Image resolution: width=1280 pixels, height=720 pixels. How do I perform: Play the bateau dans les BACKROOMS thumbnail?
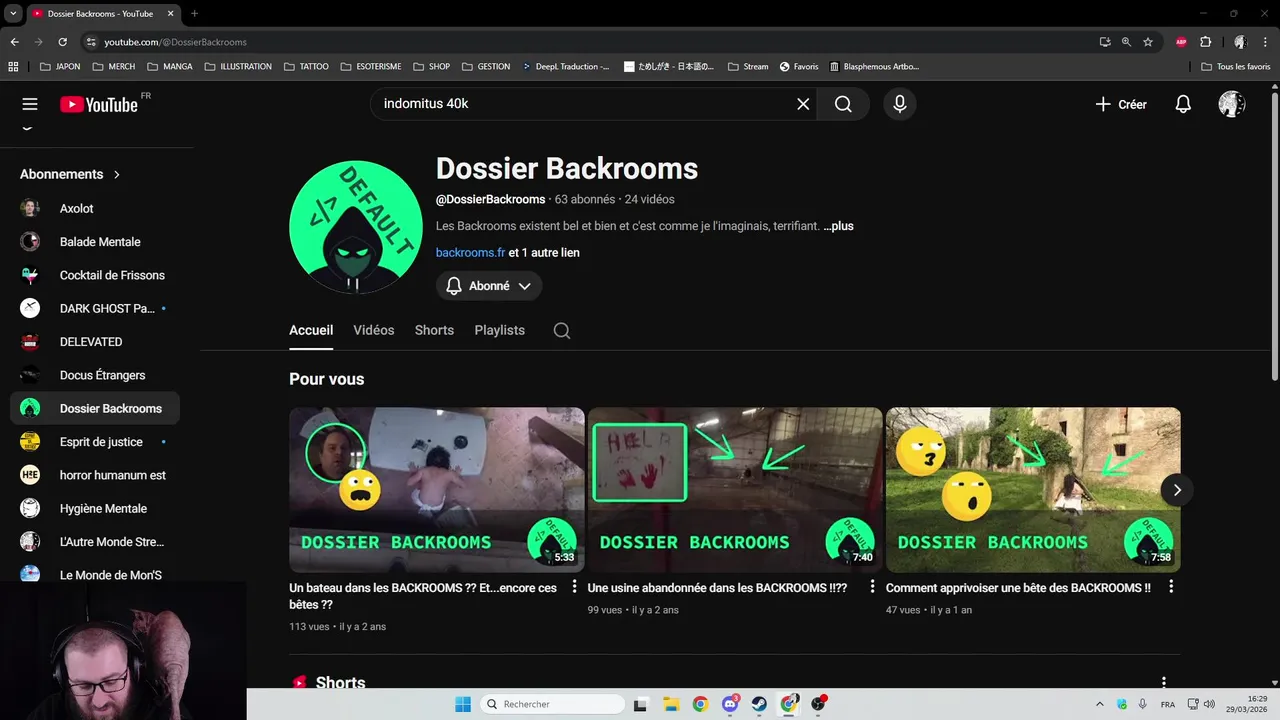pyautogui.click(x=437, y=490)
